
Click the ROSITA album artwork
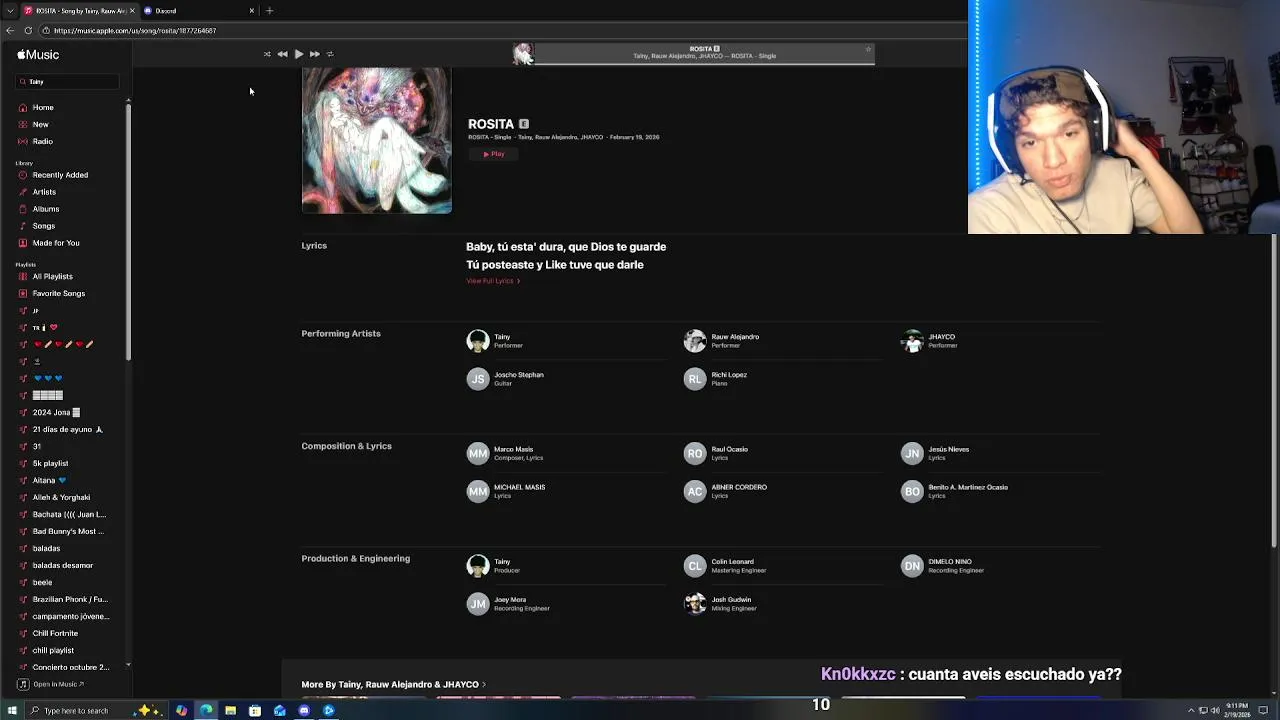[x=377, y=141]
